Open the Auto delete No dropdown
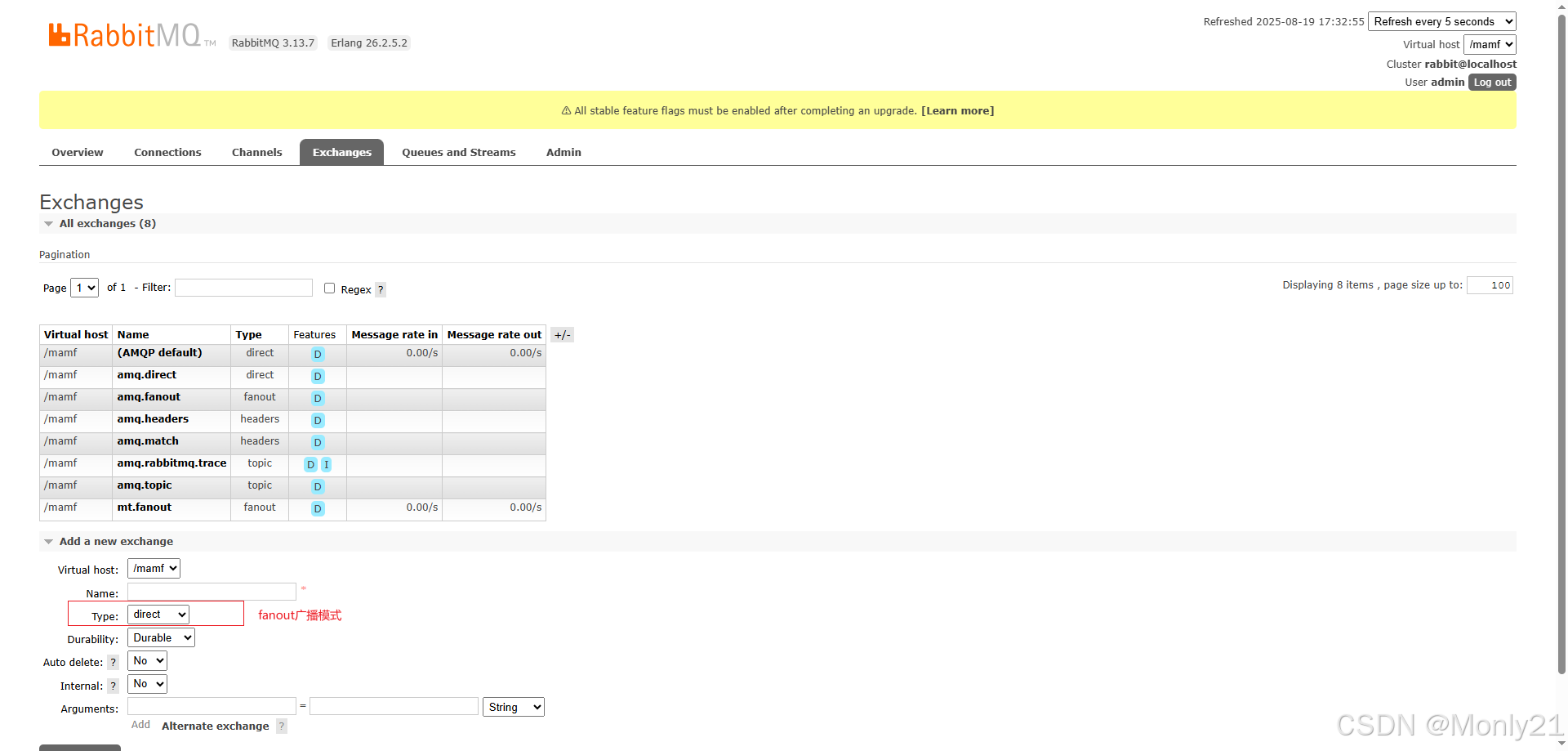This screenshot has width=1568, height=751. tap(147, 661)
